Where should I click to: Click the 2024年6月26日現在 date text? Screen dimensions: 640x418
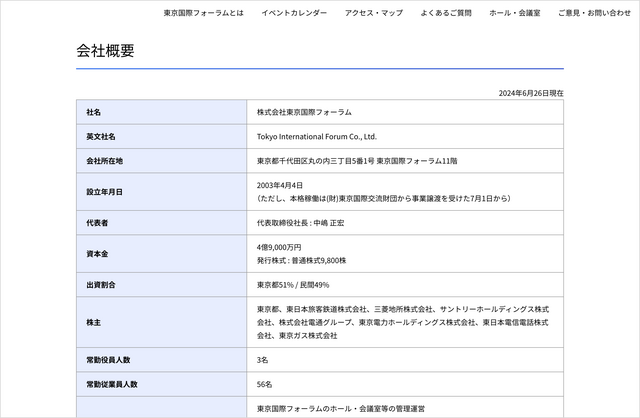(x=531, y=93)
